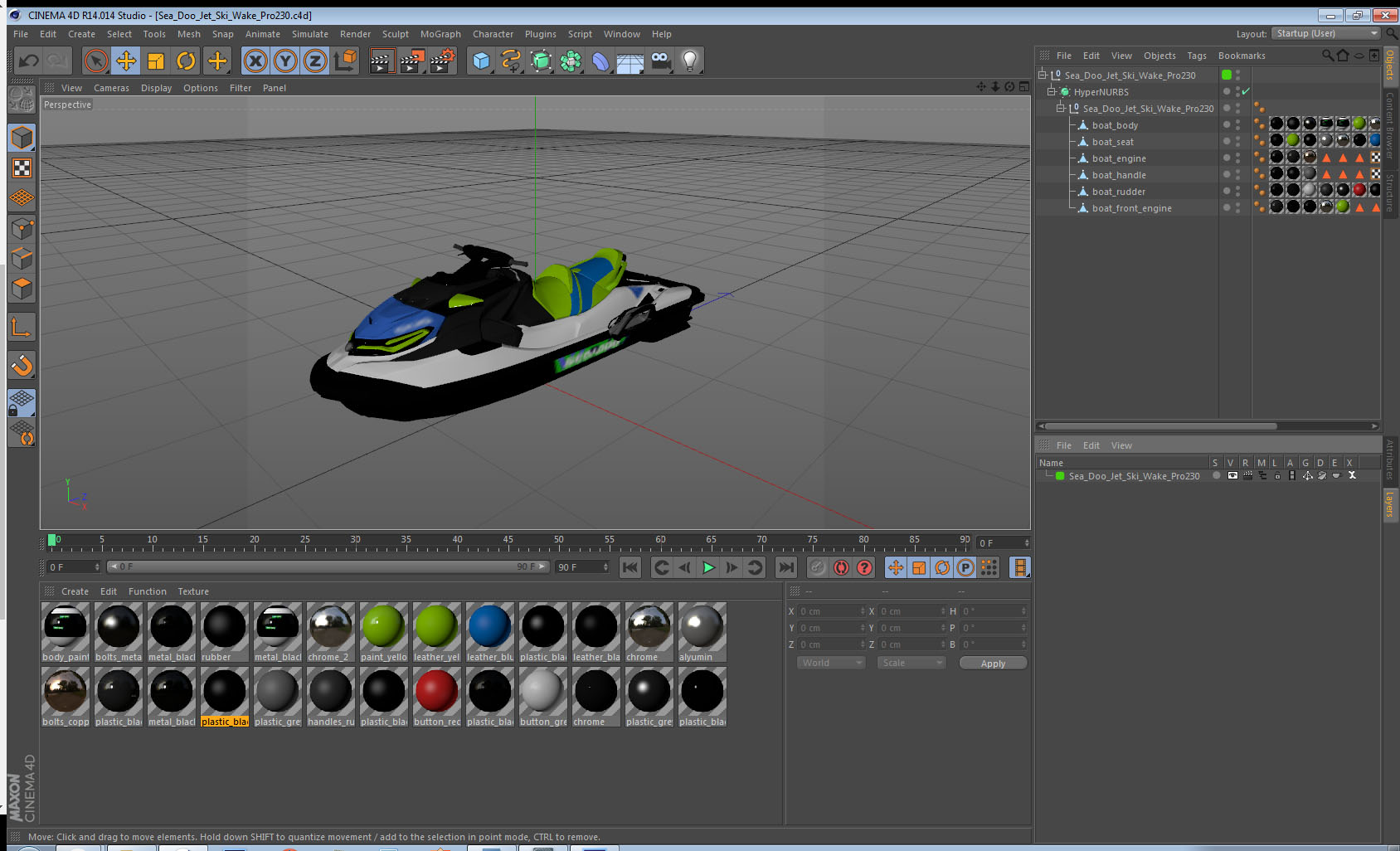1400x851 pixels.
Task: Play the animation forward
Action: 708,567
